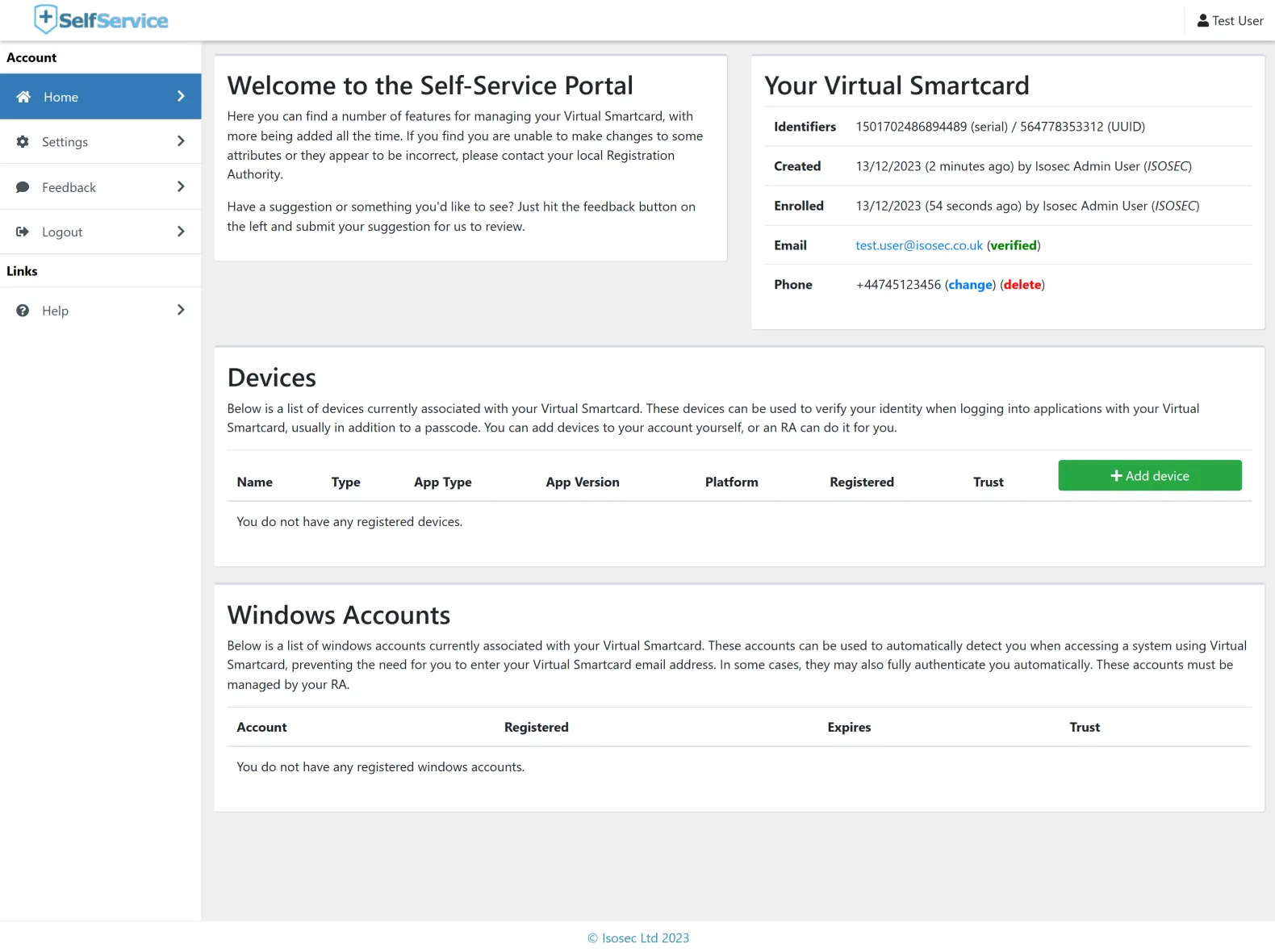
Task: Click the Settings gear icon
Action: pyautogui.click(x=23, y=142)
